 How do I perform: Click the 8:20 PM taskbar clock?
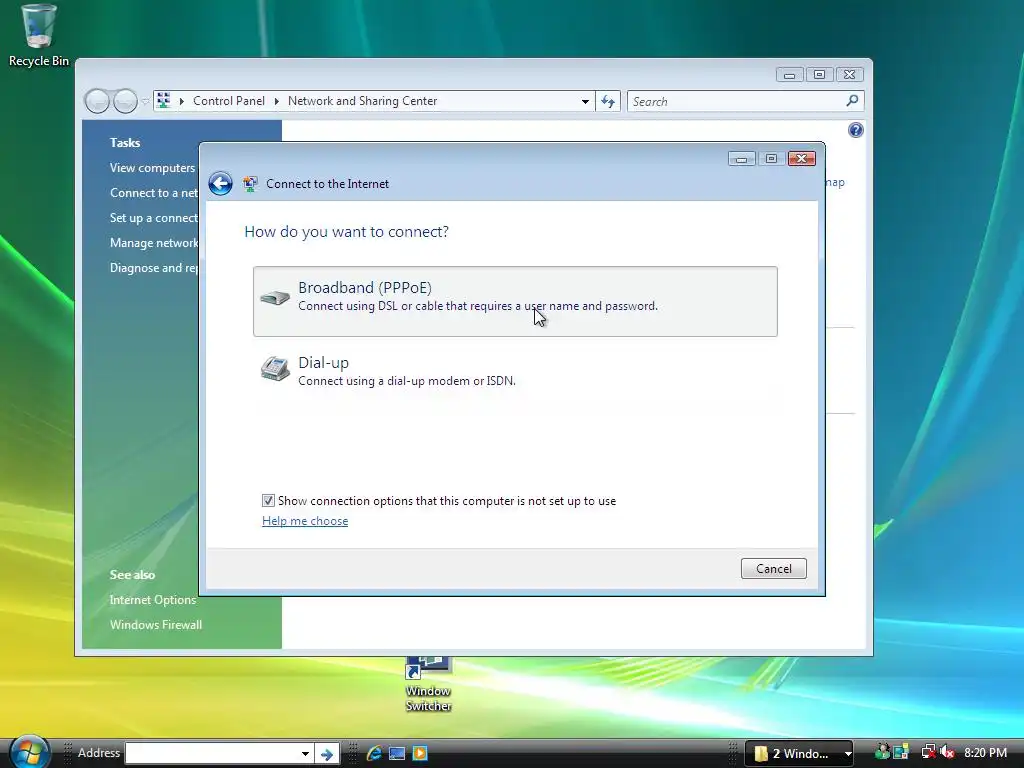coord(985,752)
